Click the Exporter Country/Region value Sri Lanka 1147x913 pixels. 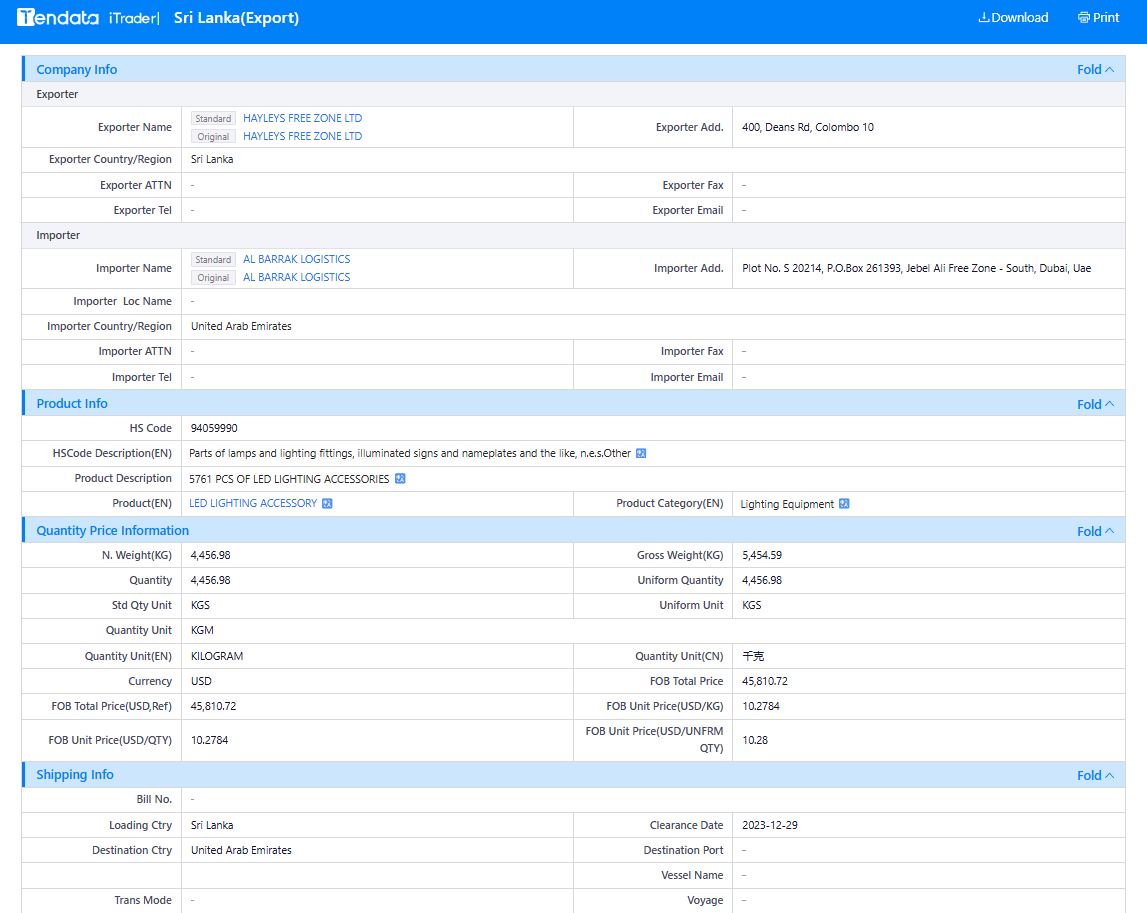pos(212,159)
